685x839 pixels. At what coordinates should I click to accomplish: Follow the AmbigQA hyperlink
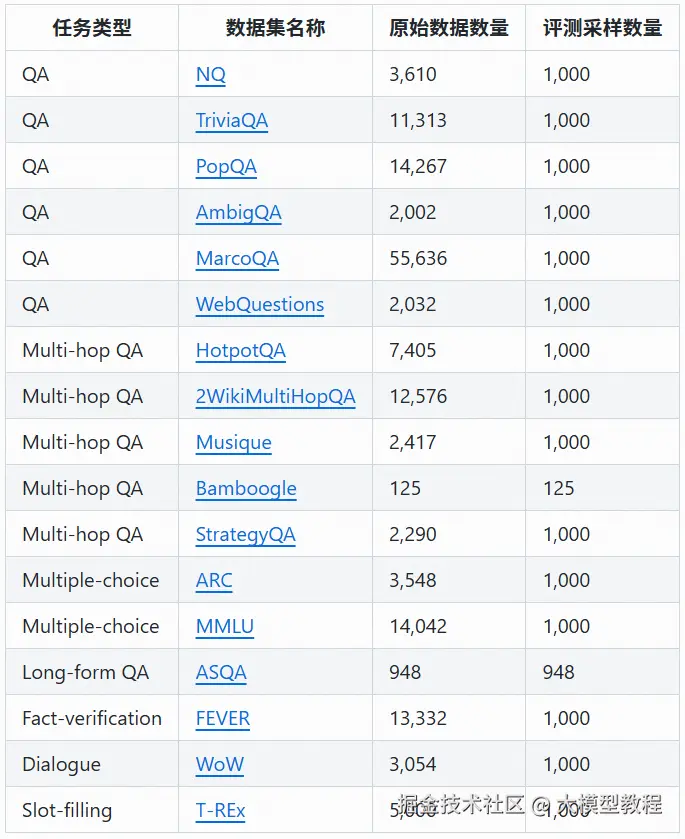[238, 213]
